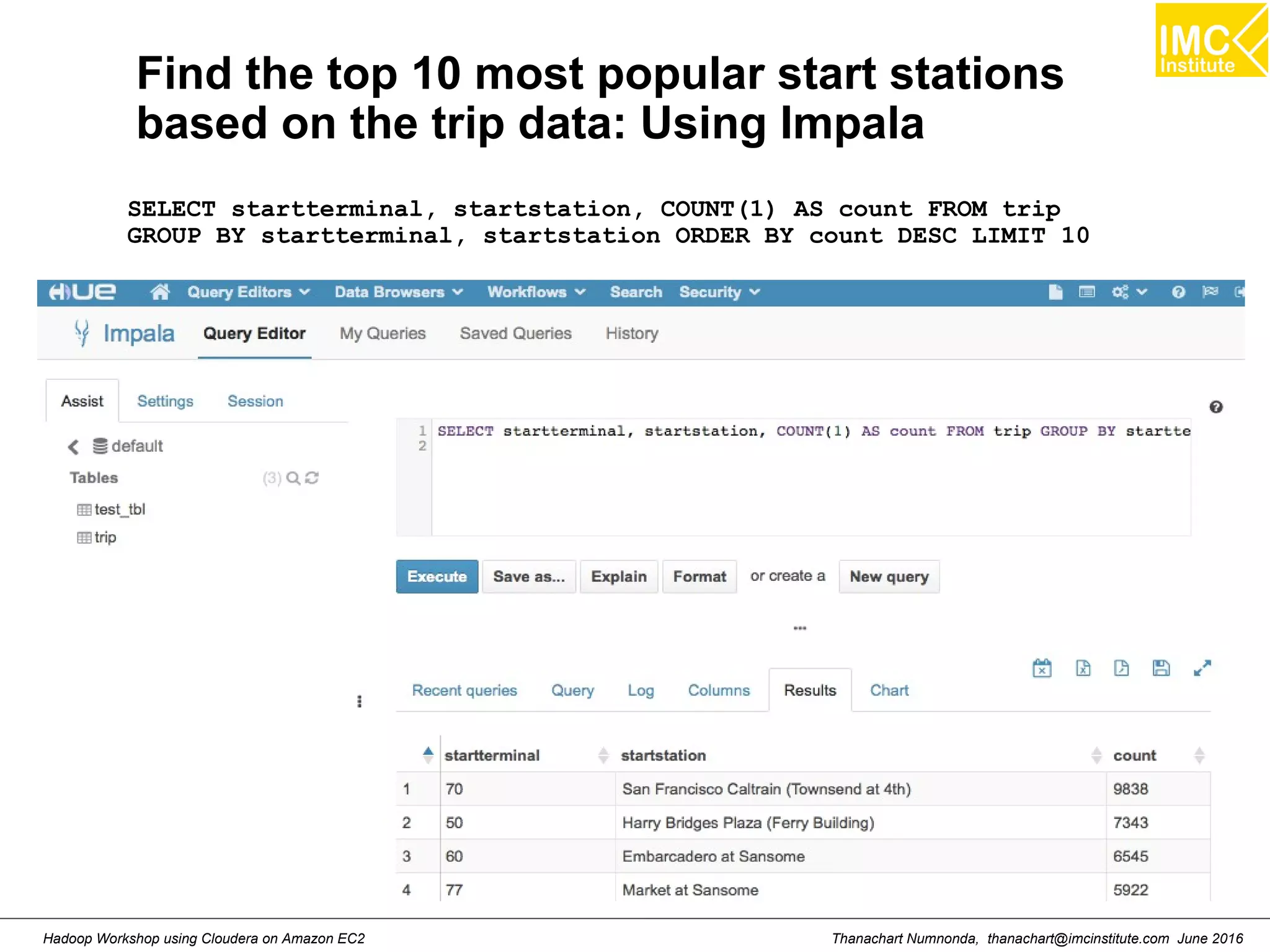Click the sign out icon in top bar

[1239, 292]
